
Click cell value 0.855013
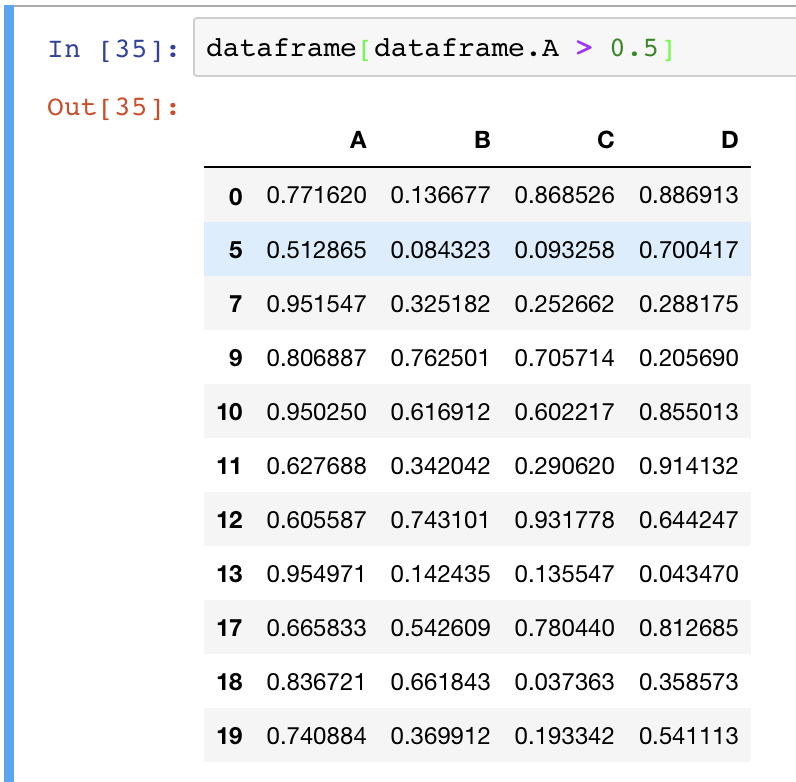688,412
